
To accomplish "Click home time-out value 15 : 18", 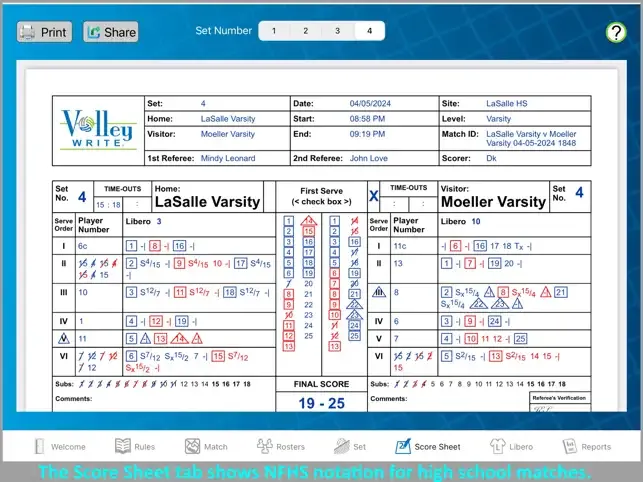I will [x=108, y=205].
